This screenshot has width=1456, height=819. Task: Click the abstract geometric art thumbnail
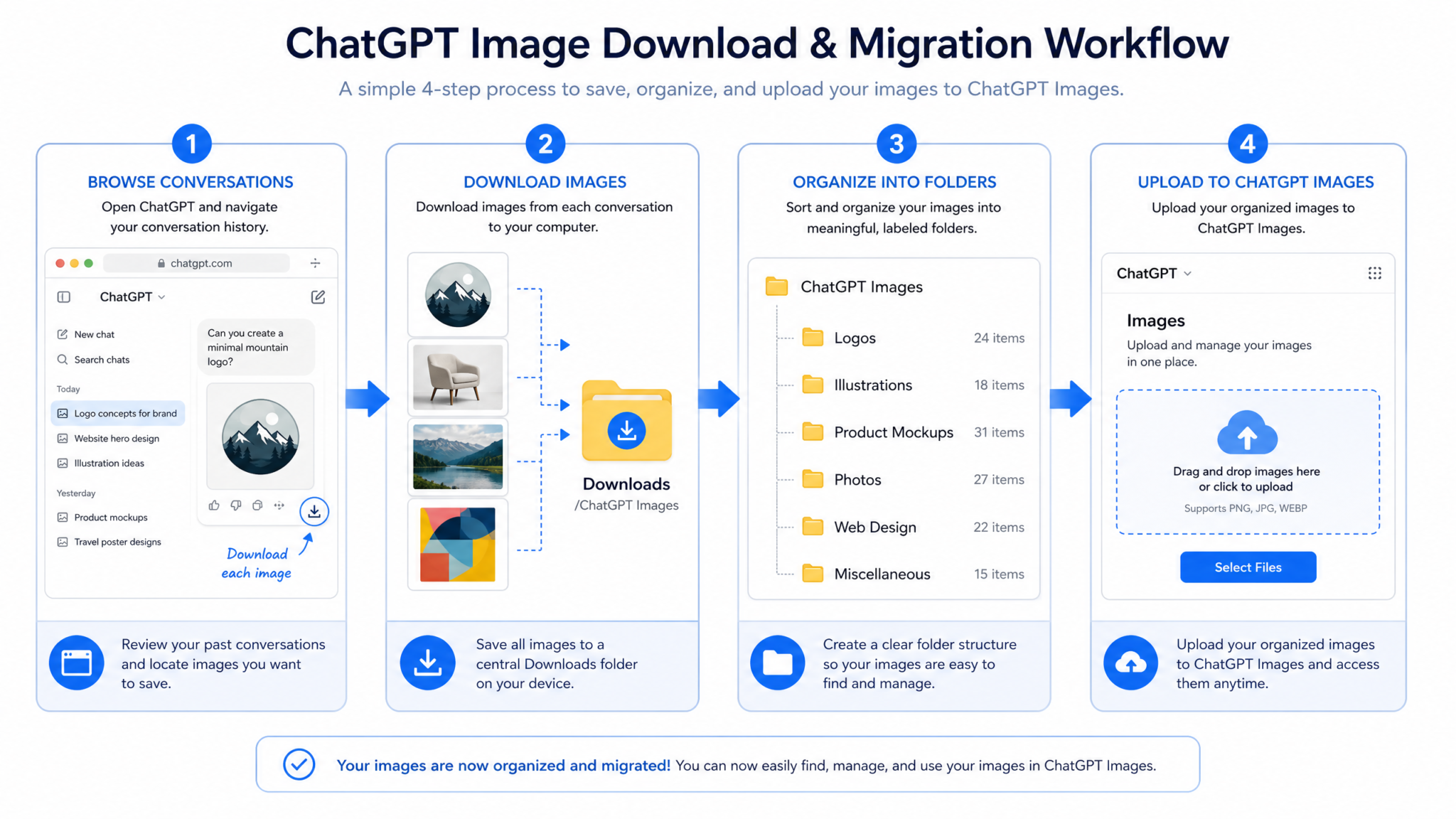pyautogui.click(x=458, y=545)
